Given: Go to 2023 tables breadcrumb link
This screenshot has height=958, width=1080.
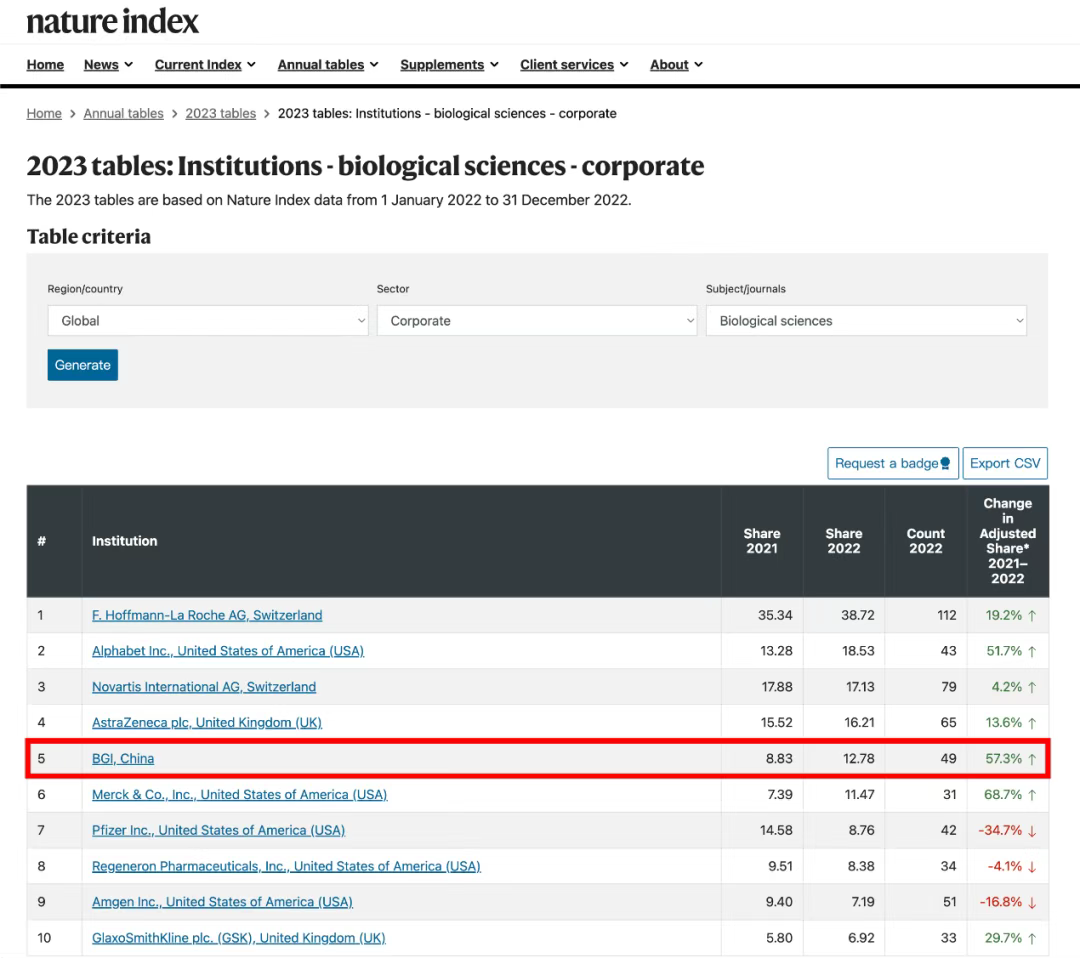Looking at the screenshot, I should [x=220, y=114].
